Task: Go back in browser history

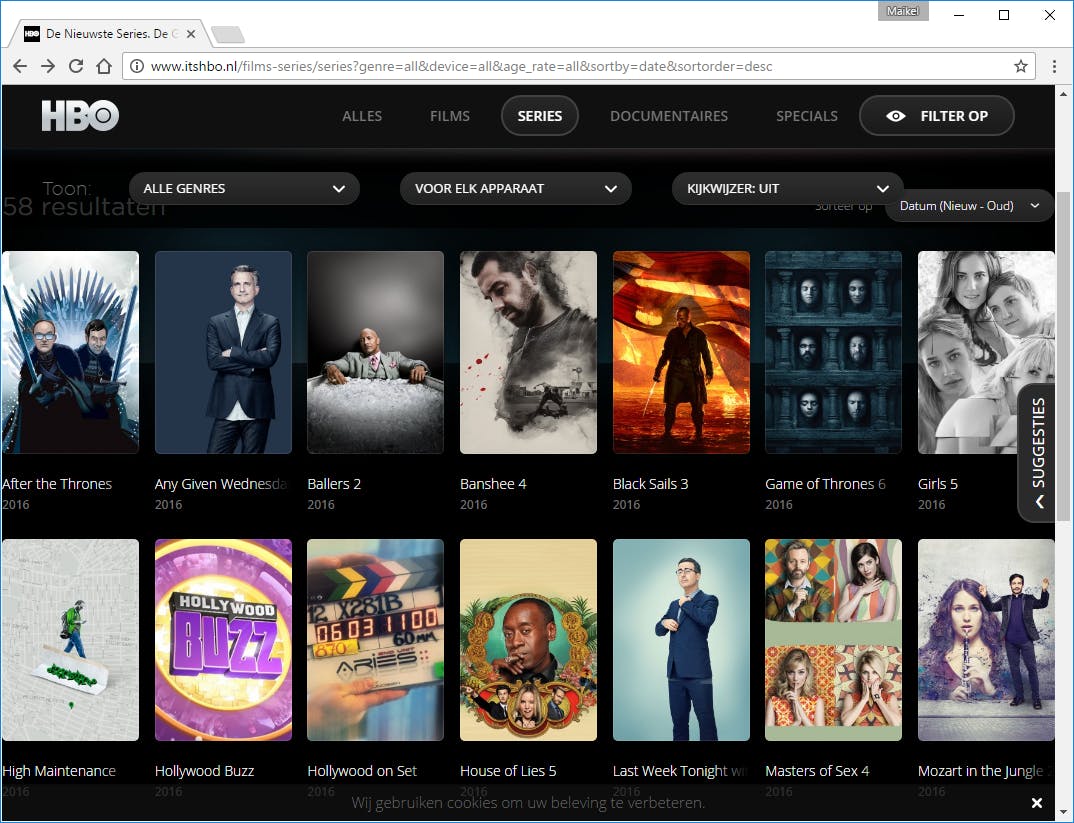Action: (20, 66)
